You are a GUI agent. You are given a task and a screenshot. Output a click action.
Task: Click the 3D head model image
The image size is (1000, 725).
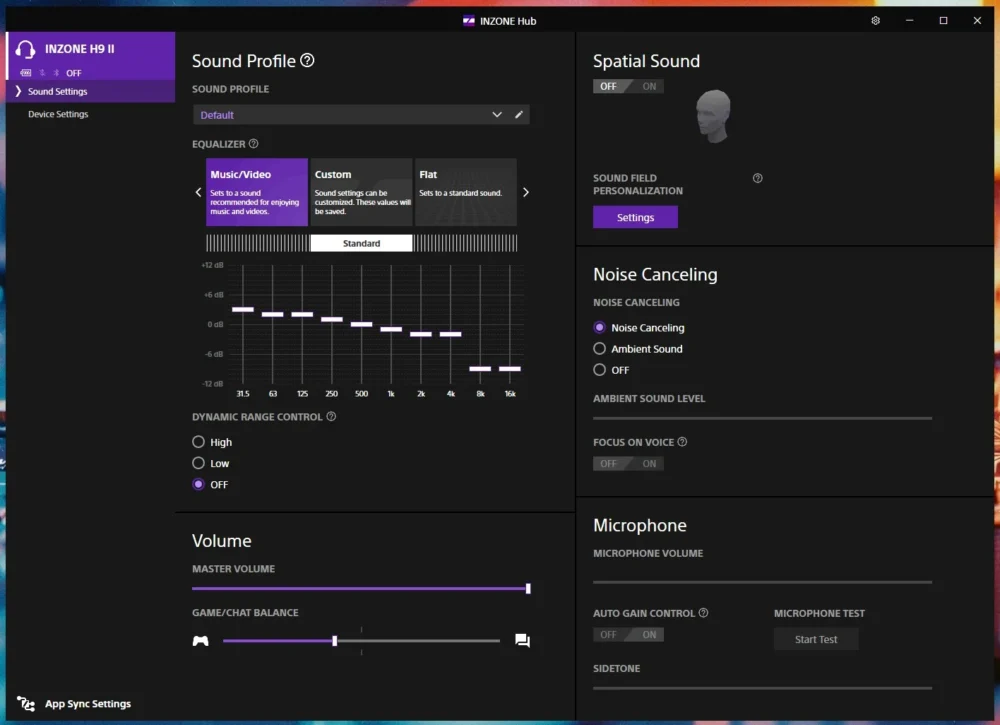point(713,116)
